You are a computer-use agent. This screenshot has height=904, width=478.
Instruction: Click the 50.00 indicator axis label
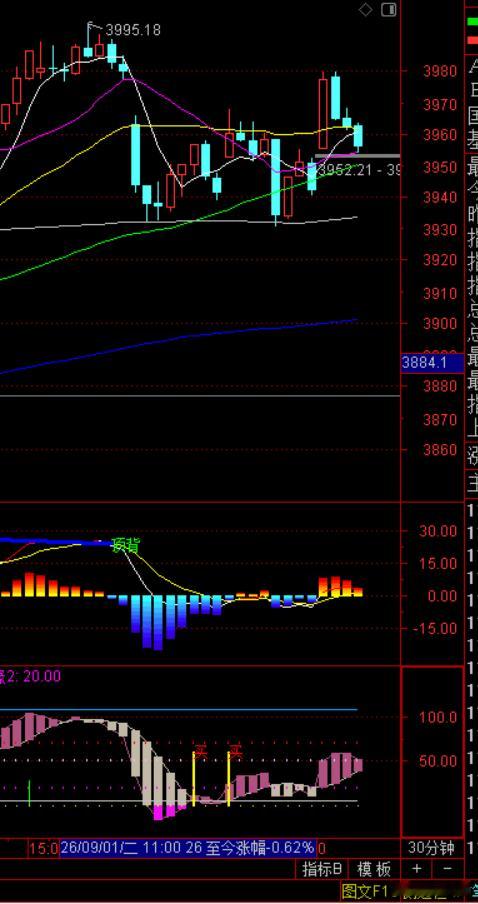pos(438,761)
